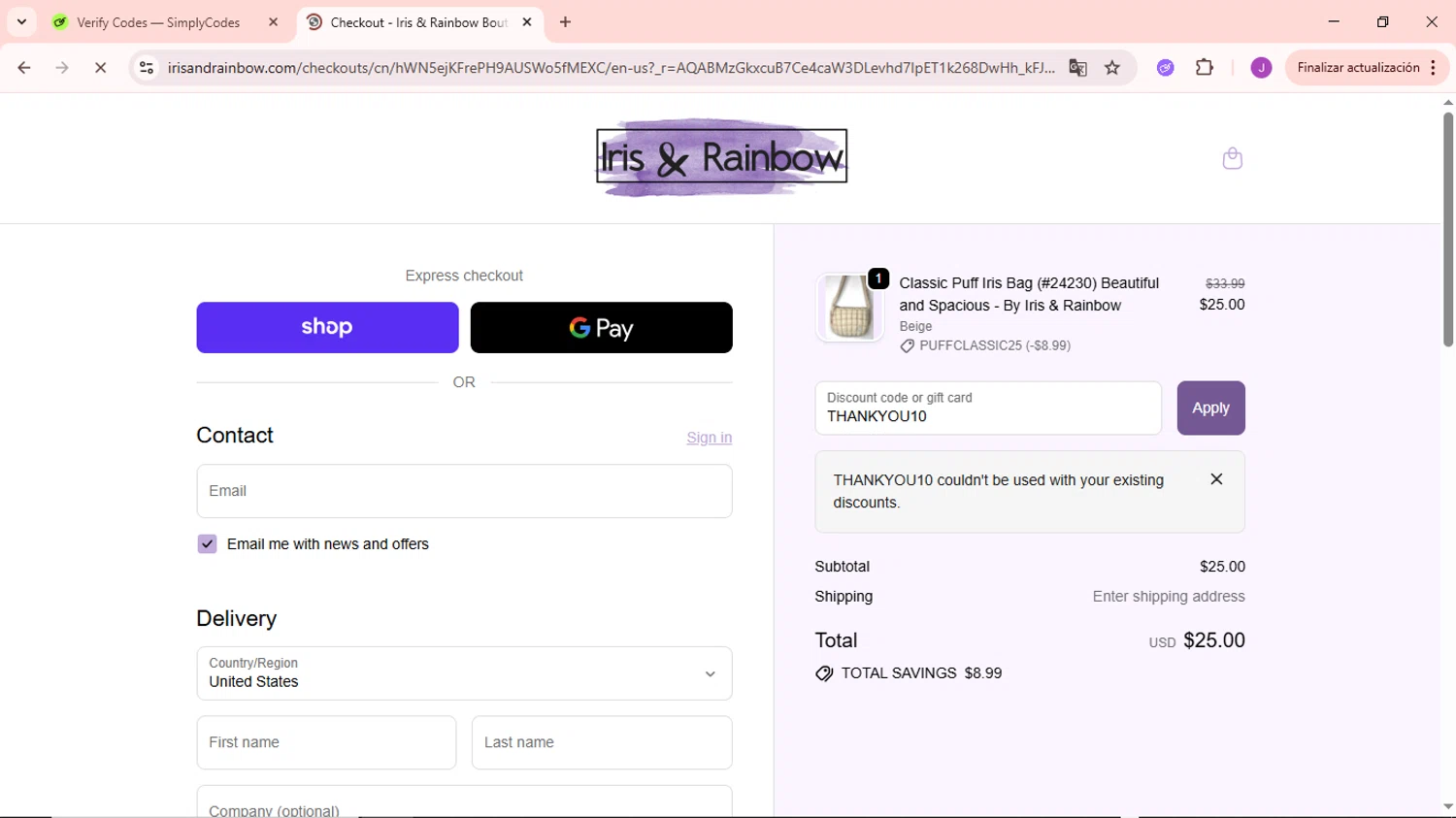Open the purple extension icon

coord(1165,68)
